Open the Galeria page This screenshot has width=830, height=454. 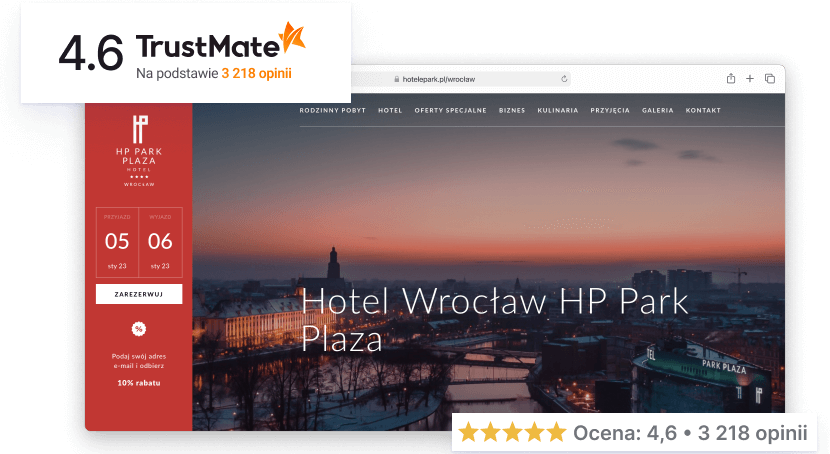click(657, 111)
